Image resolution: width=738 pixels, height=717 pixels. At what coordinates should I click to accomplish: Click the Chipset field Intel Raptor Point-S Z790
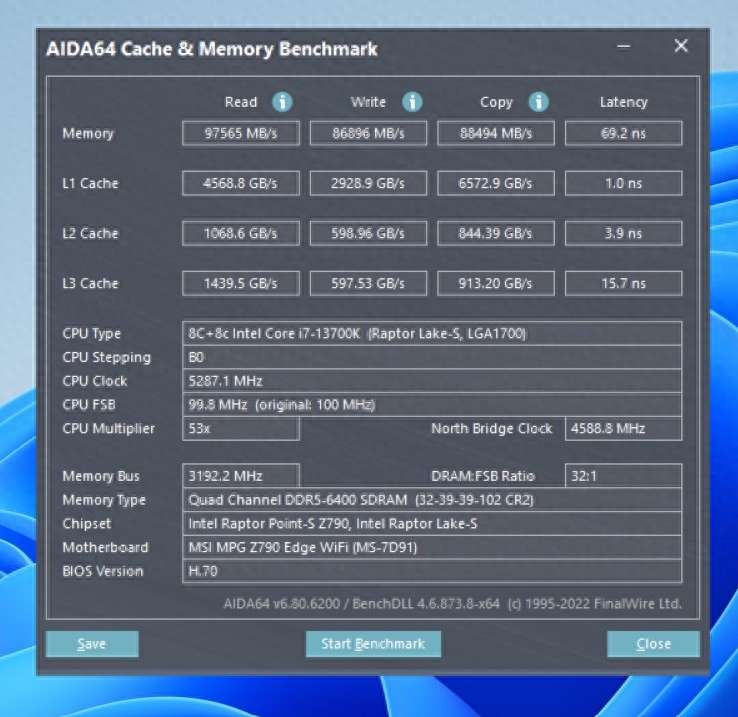pos(432,524)
